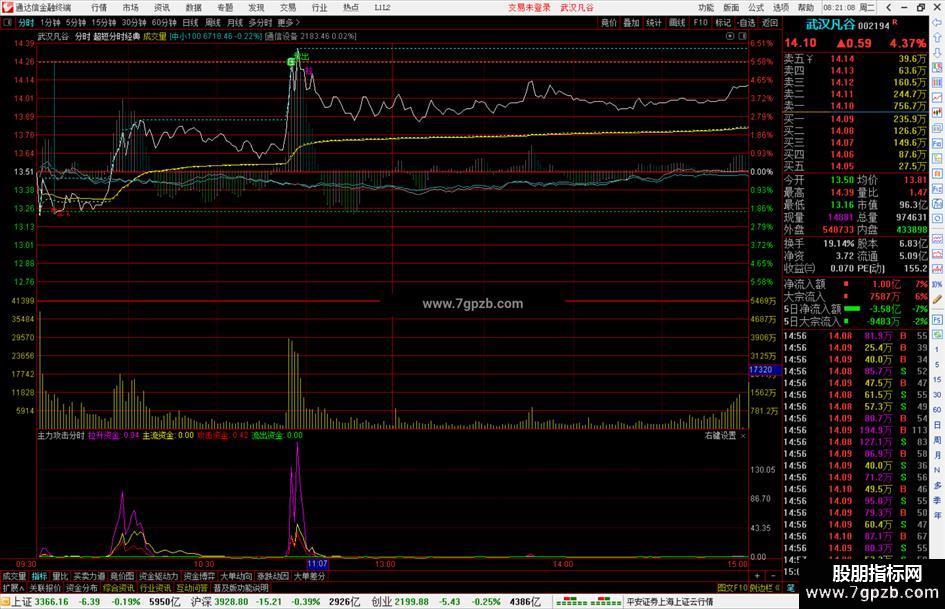Click the 竞价 toolbar button
The width and height of the screenshot is (945, 609).
(609, 23)
